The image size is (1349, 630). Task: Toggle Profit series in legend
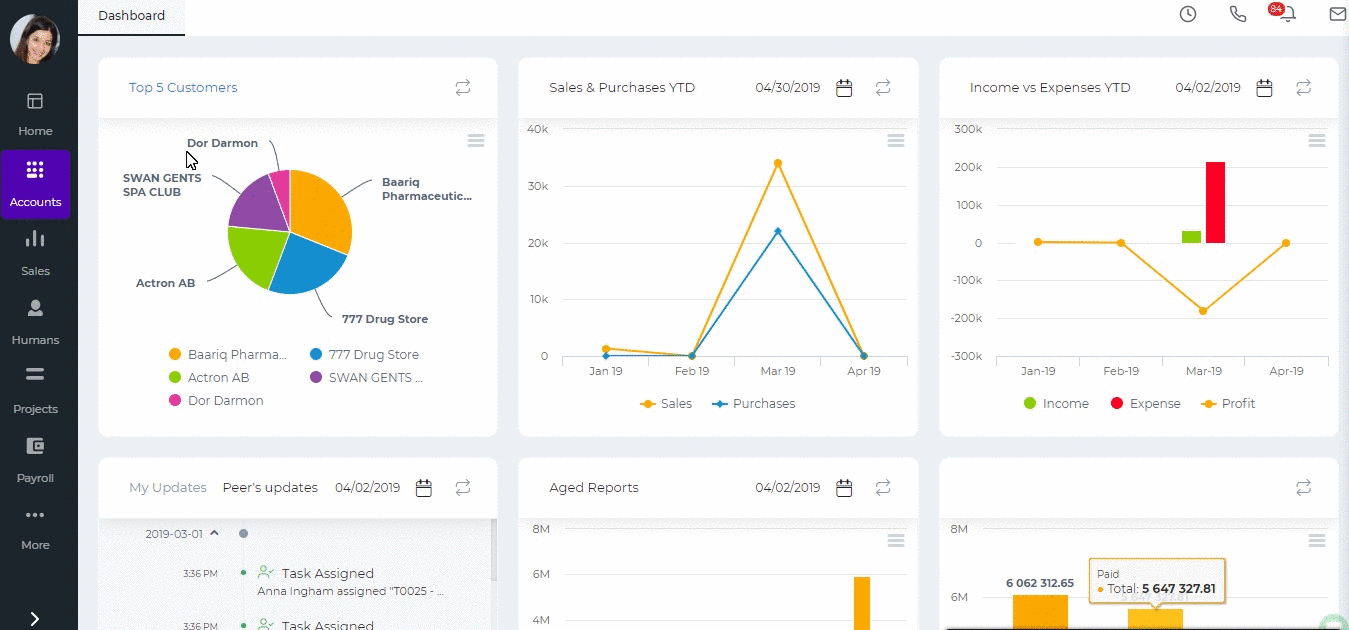point(1228,404)
